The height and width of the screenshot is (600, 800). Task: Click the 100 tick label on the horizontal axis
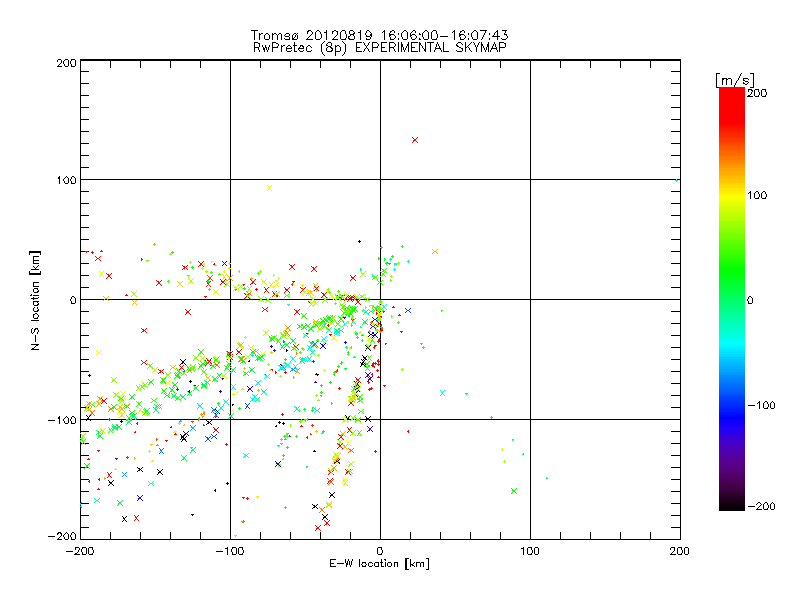tap(530, 550)
